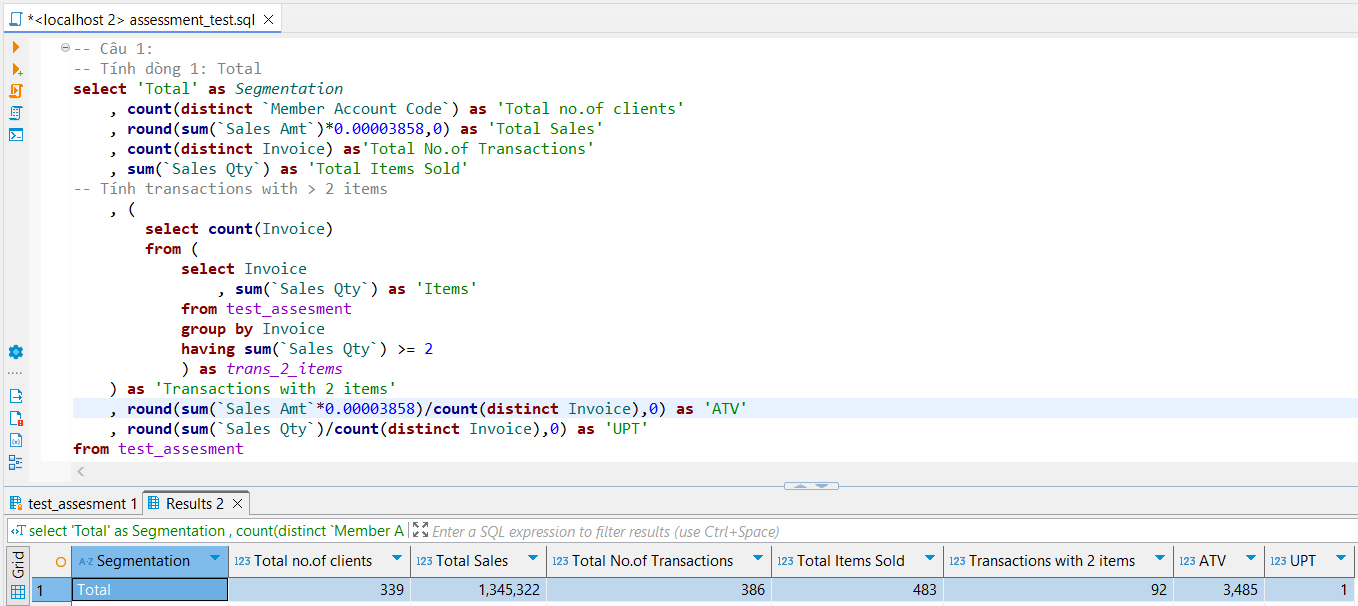Click the displayed query text in filter bar
Viewport: 1358px width, 606px height.
pos(216,531)
